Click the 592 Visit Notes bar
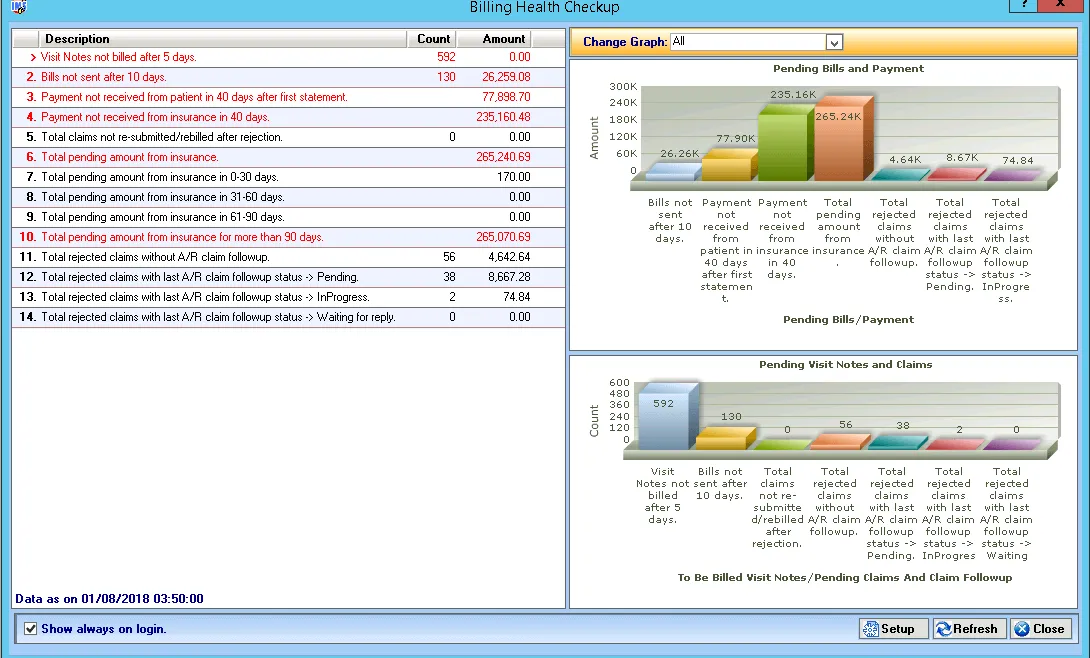 pos(663,417)
